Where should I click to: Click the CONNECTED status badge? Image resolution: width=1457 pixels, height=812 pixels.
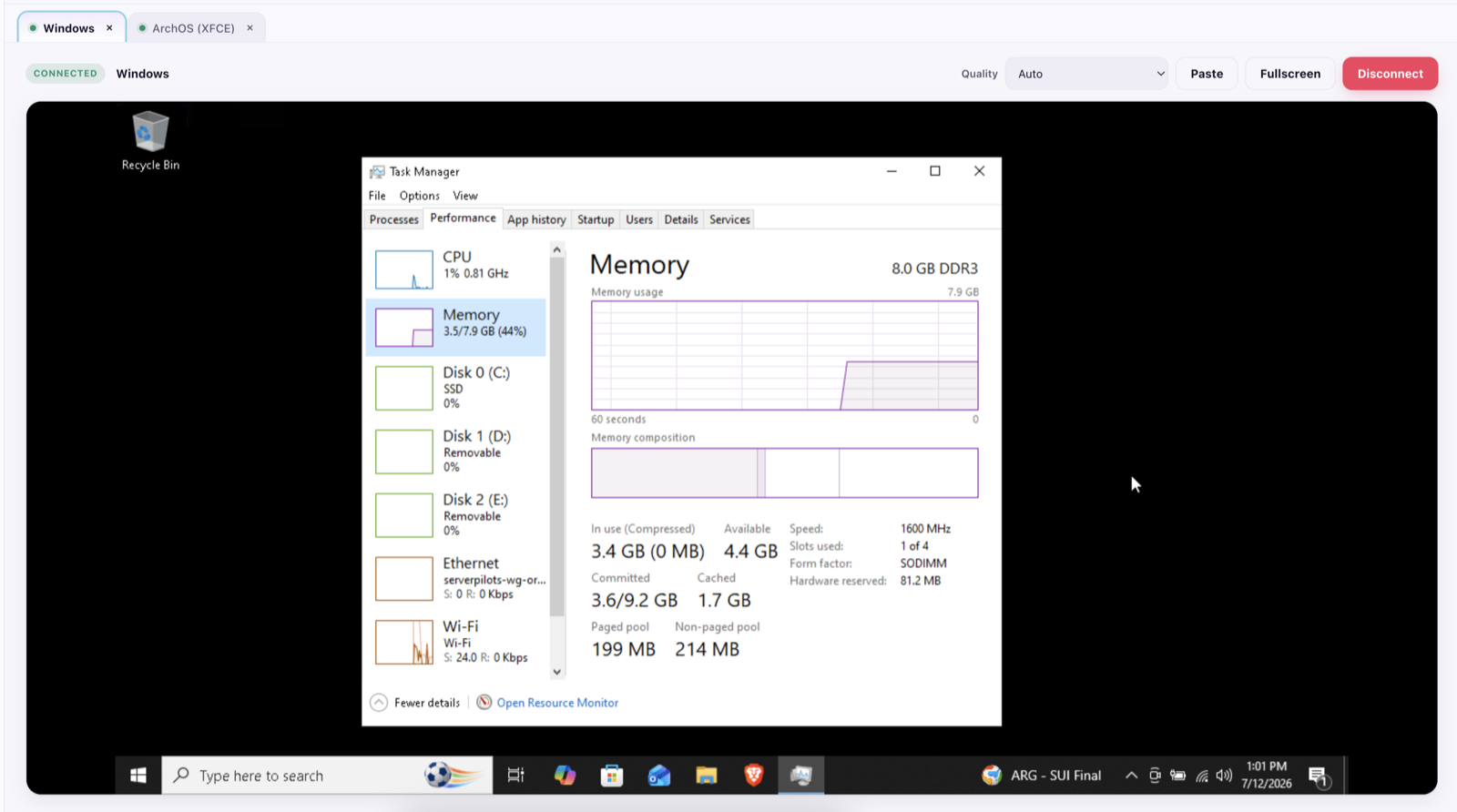click(x=66, y=74)
